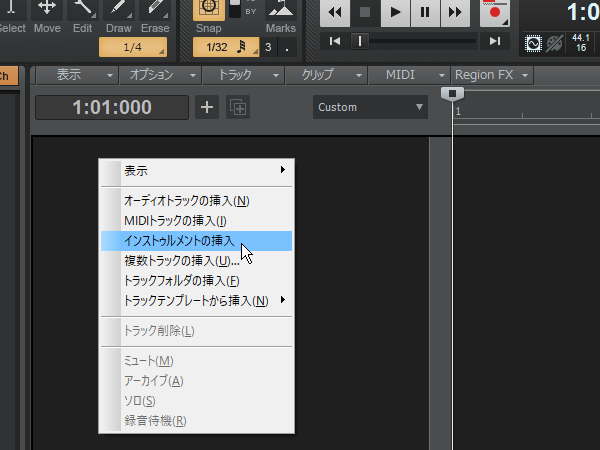Screen dimensions: 600x450
Task: Stop playback
Action: pos(365,12)
